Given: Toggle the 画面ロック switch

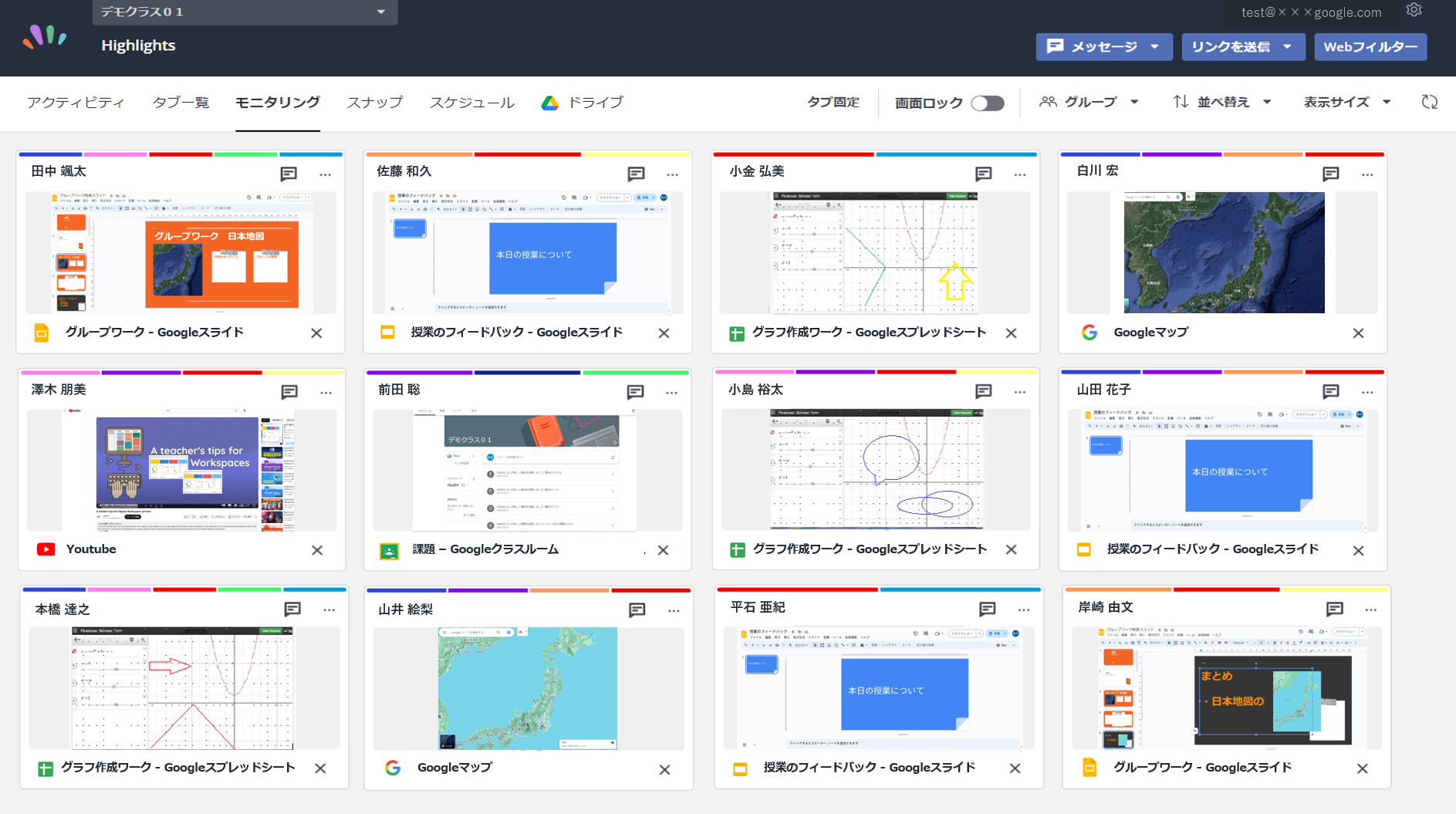Looking at the screenshot, I should [x=987, y=103].
